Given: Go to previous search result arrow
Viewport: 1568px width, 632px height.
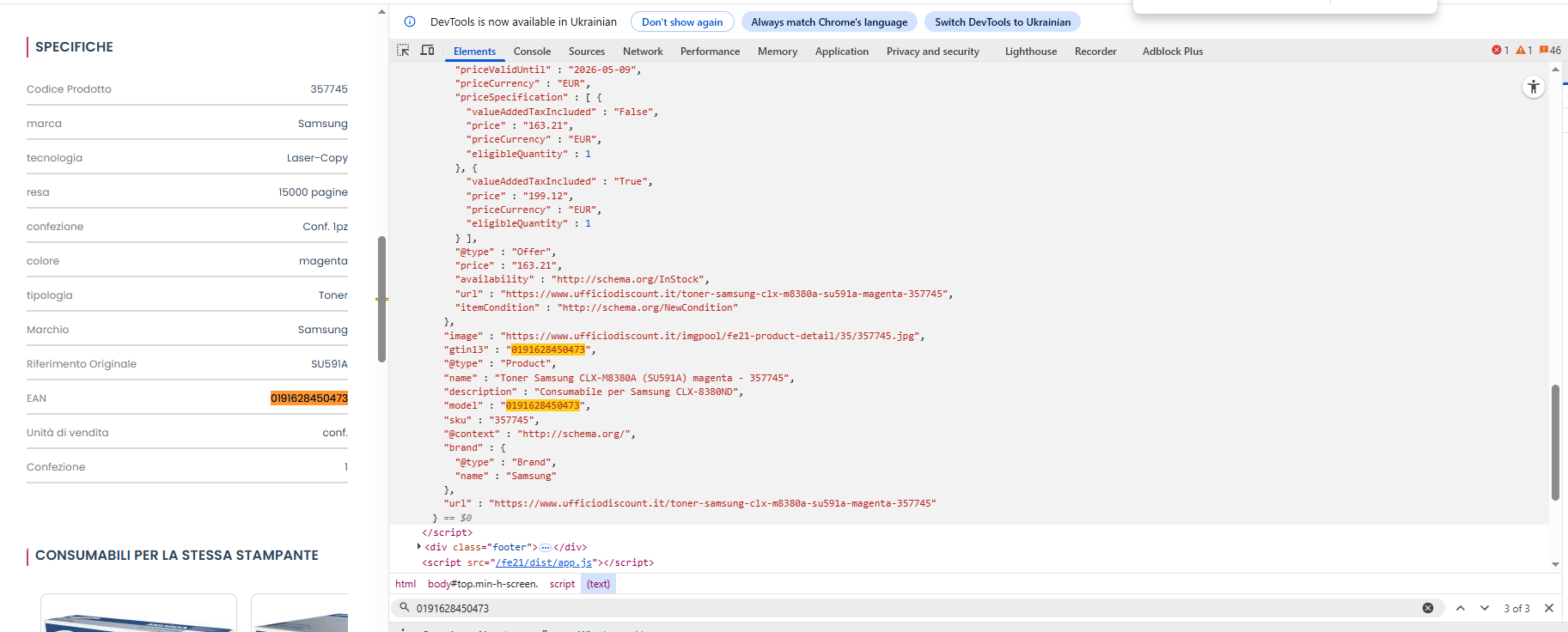Looking at the screenshot, I should point(1461,608).
